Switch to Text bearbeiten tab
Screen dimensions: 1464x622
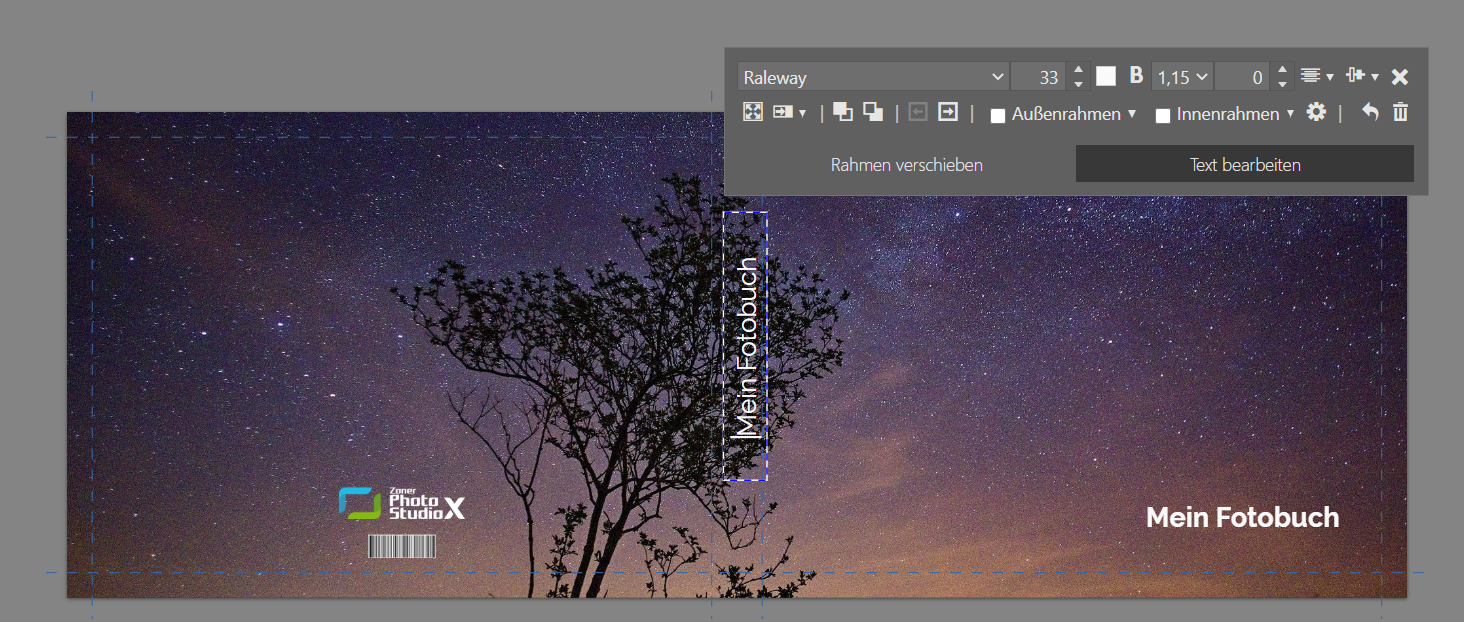[1244, 165]
